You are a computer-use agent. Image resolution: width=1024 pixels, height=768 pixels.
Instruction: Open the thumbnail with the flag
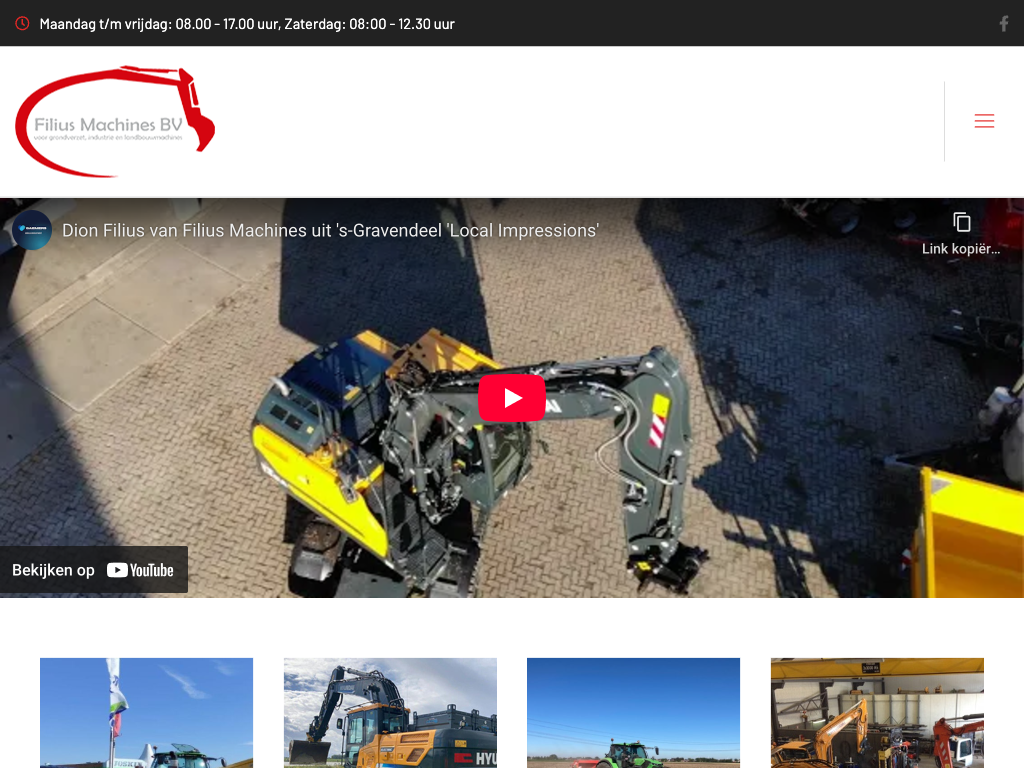click(x=146, y=712)
